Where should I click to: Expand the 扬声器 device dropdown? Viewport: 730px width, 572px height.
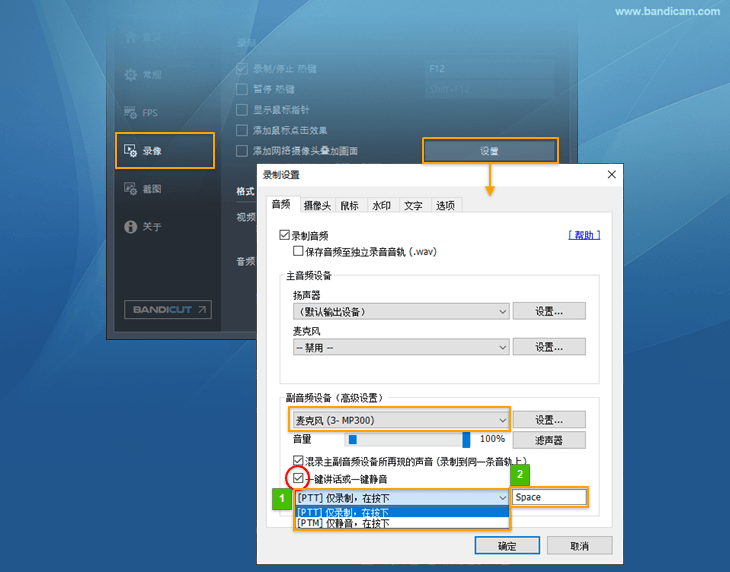coord(401,311)
